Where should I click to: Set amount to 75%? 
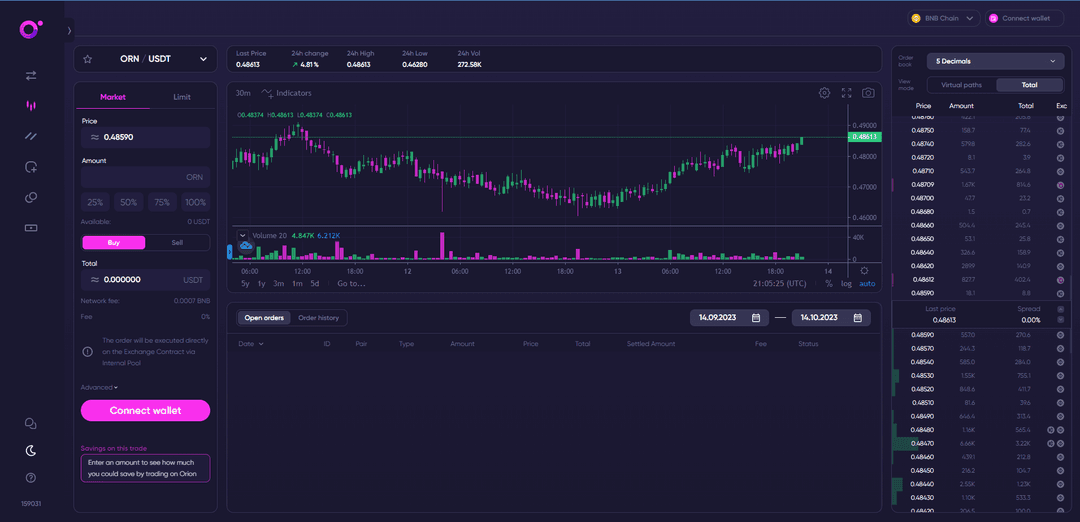tap(162, 202)
